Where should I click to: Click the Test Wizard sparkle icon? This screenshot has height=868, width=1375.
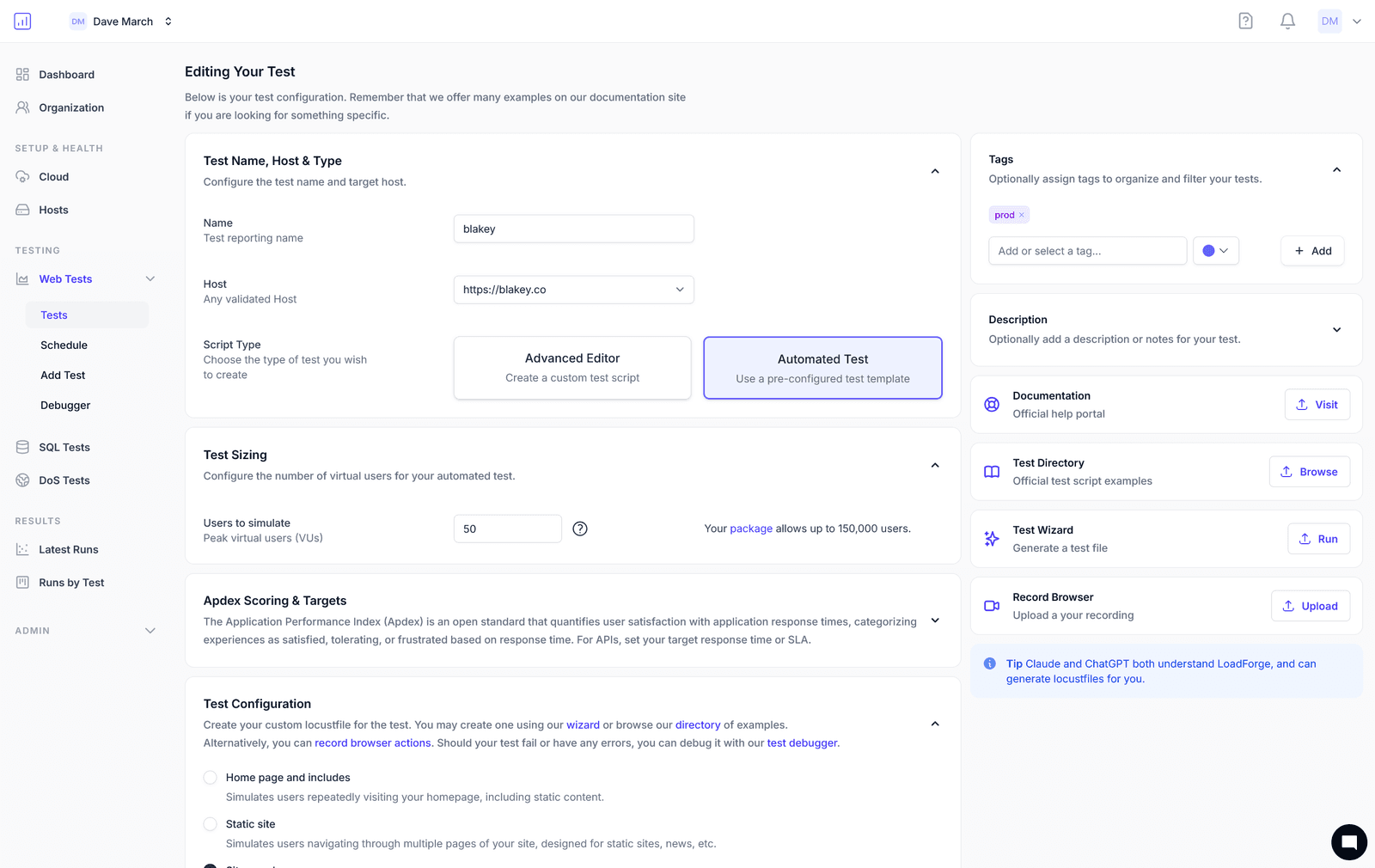(991, 538)
